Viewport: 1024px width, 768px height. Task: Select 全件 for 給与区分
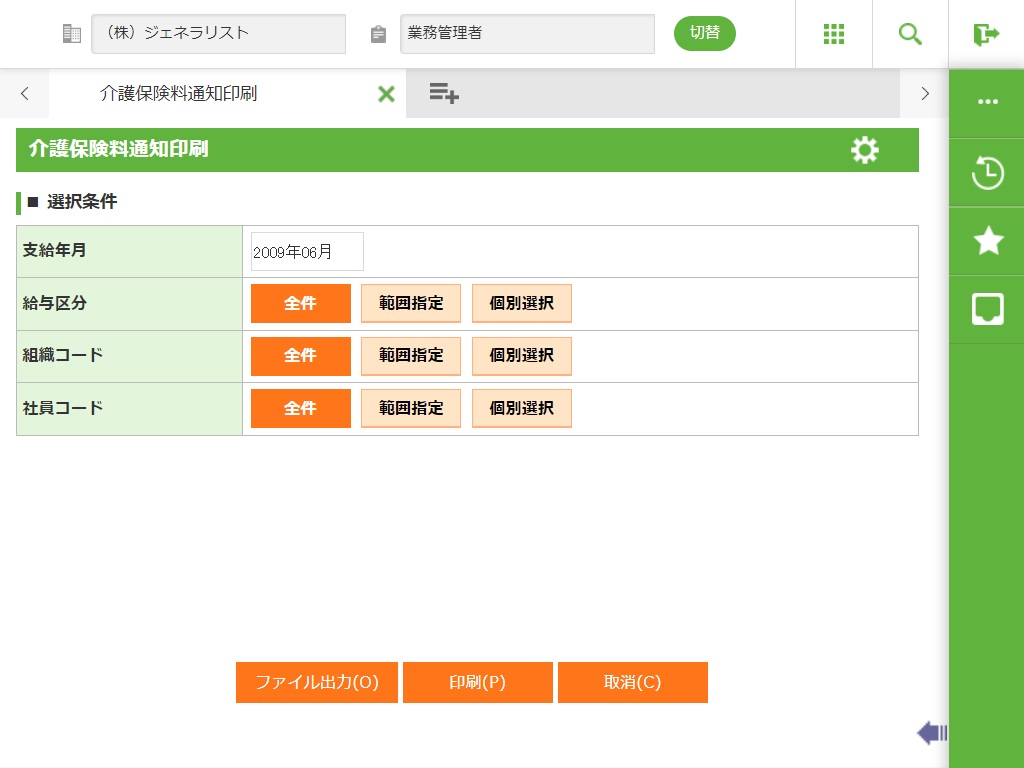pos(301,303)
